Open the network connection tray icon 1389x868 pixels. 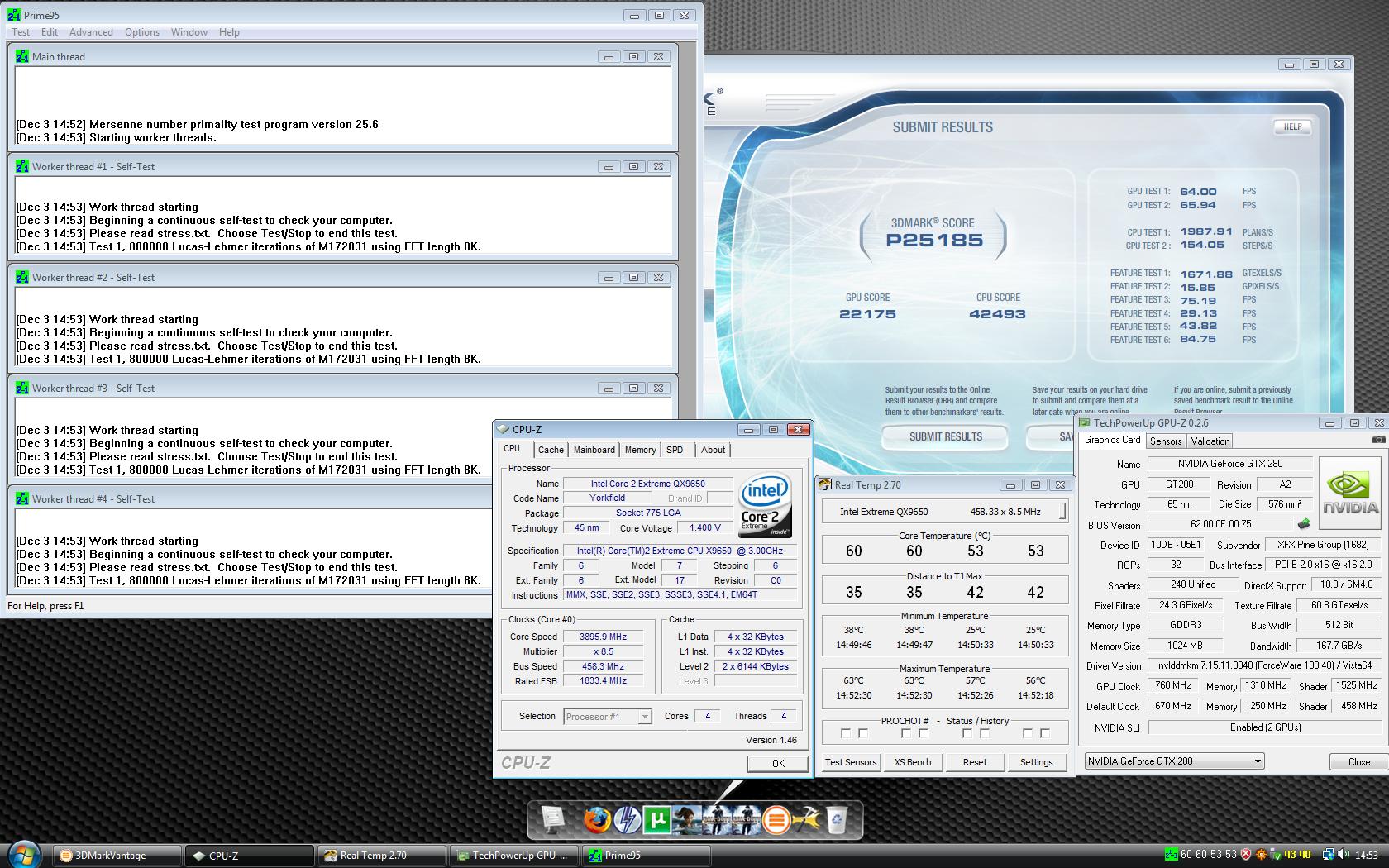pyautogui.click(x=1328, y=855)
